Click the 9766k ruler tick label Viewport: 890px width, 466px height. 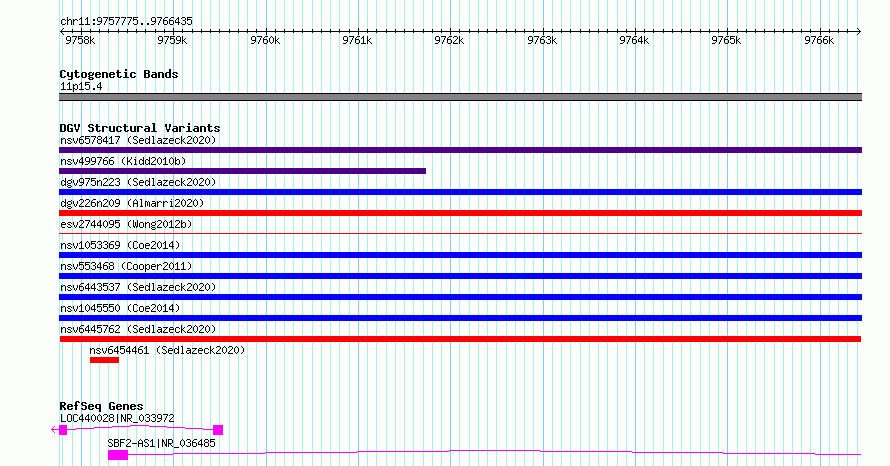[x=819, y=40]
